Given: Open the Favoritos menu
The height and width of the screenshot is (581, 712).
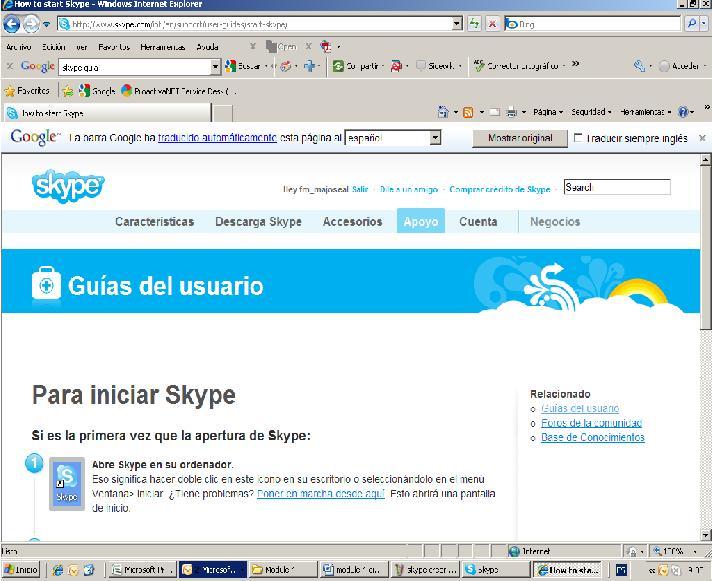Looking at the screenshot, I should (x=114, y=47).
